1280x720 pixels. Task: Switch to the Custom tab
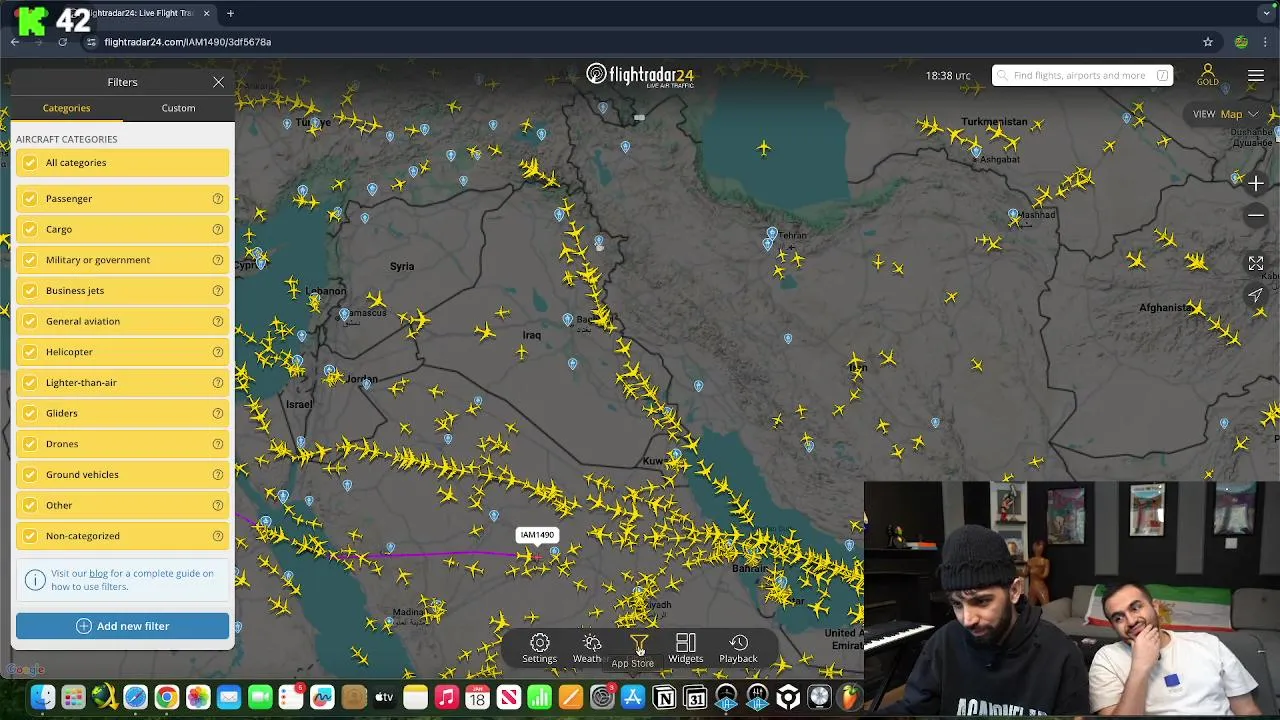[x=178, y=108]
